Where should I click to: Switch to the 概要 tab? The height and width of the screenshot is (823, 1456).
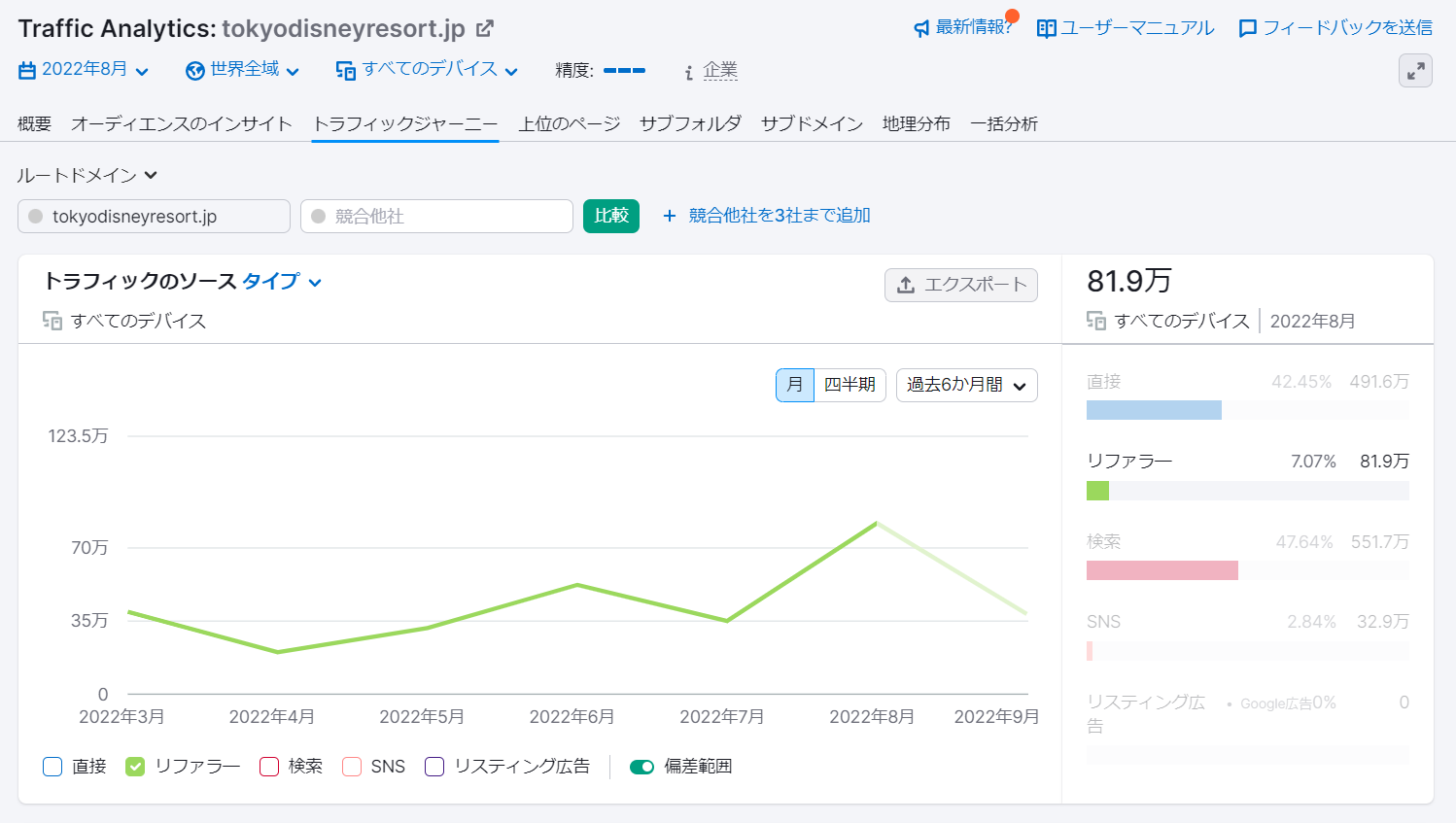pyautogui.click(x=34, y=124)
